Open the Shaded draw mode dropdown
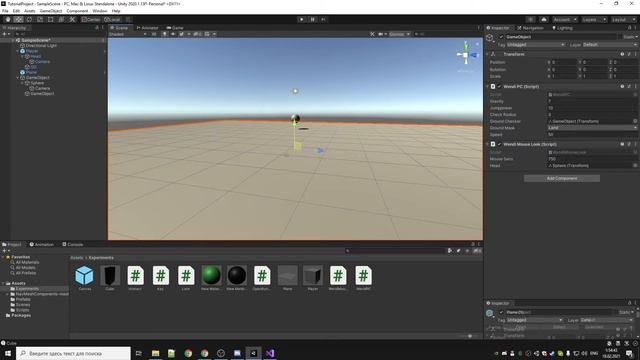 tap(128, 34)
